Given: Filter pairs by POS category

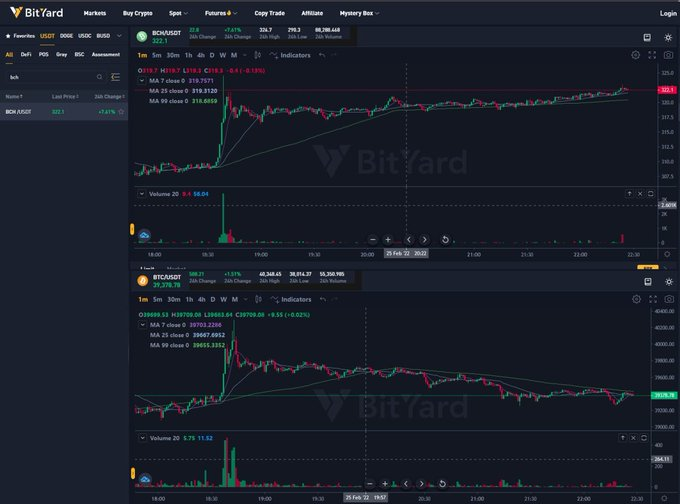Looking at the screenshot, I should pos(44,55).
